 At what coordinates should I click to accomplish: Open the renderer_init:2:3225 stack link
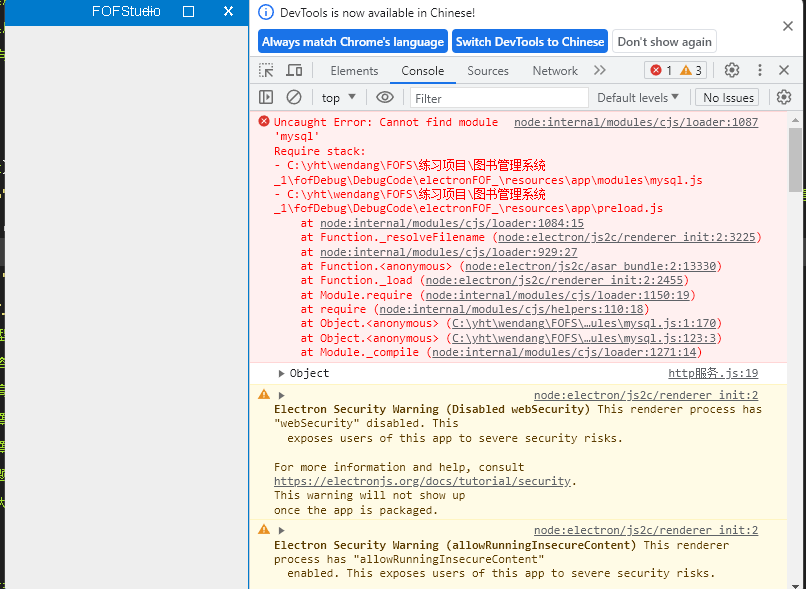pyautogui.click(x=627, y=237)
